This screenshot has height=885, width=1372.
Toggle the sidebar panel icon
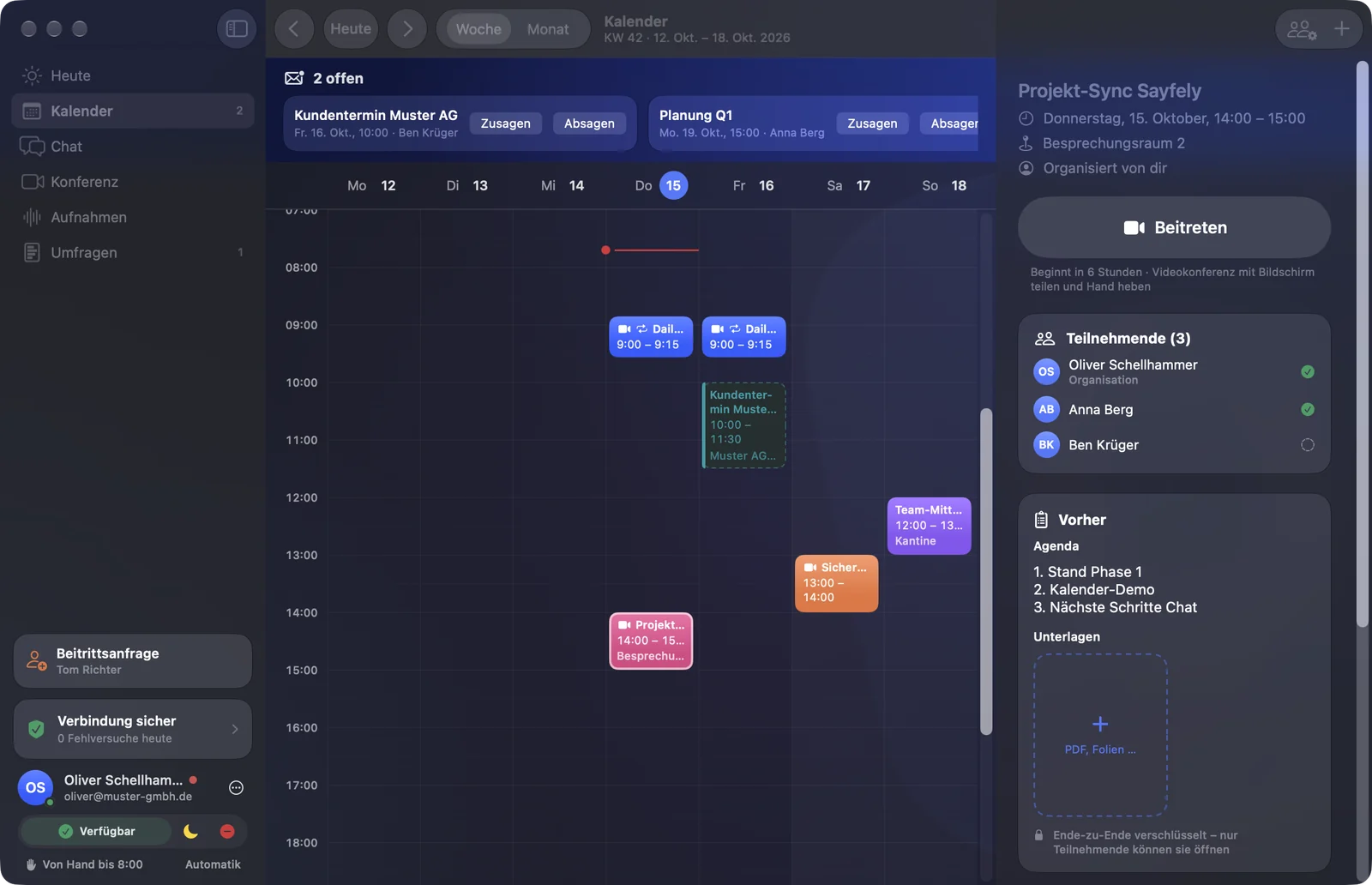coord(237,28)
